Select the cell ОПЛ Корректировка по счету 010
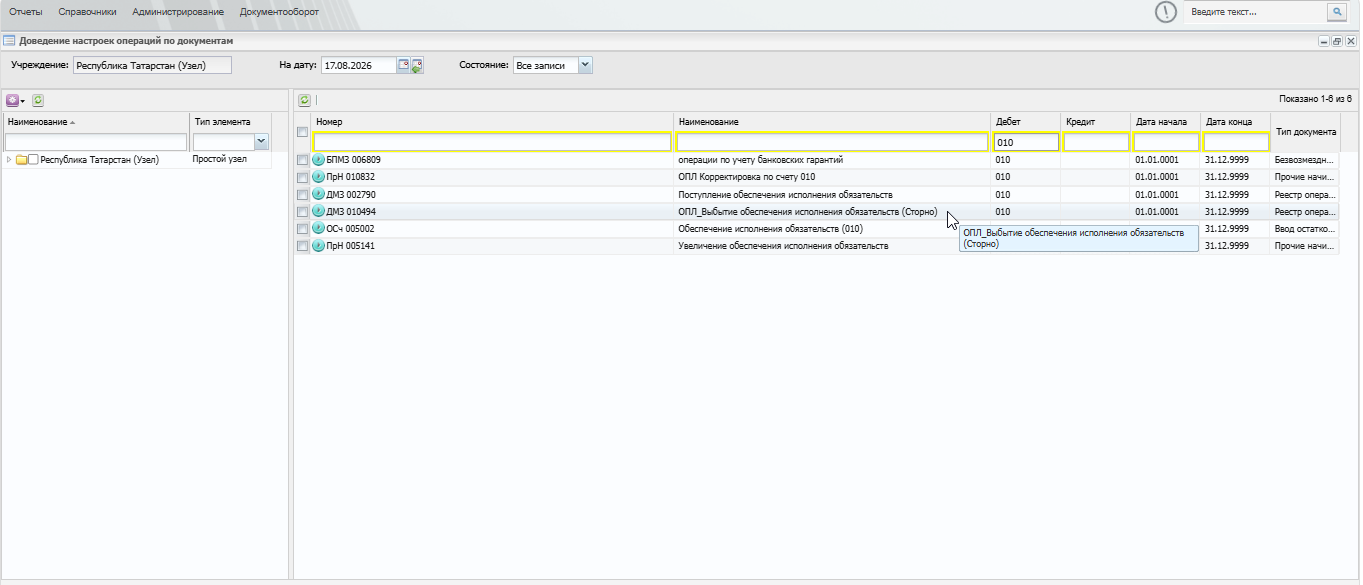The image size is (1363, 585). 833,177
